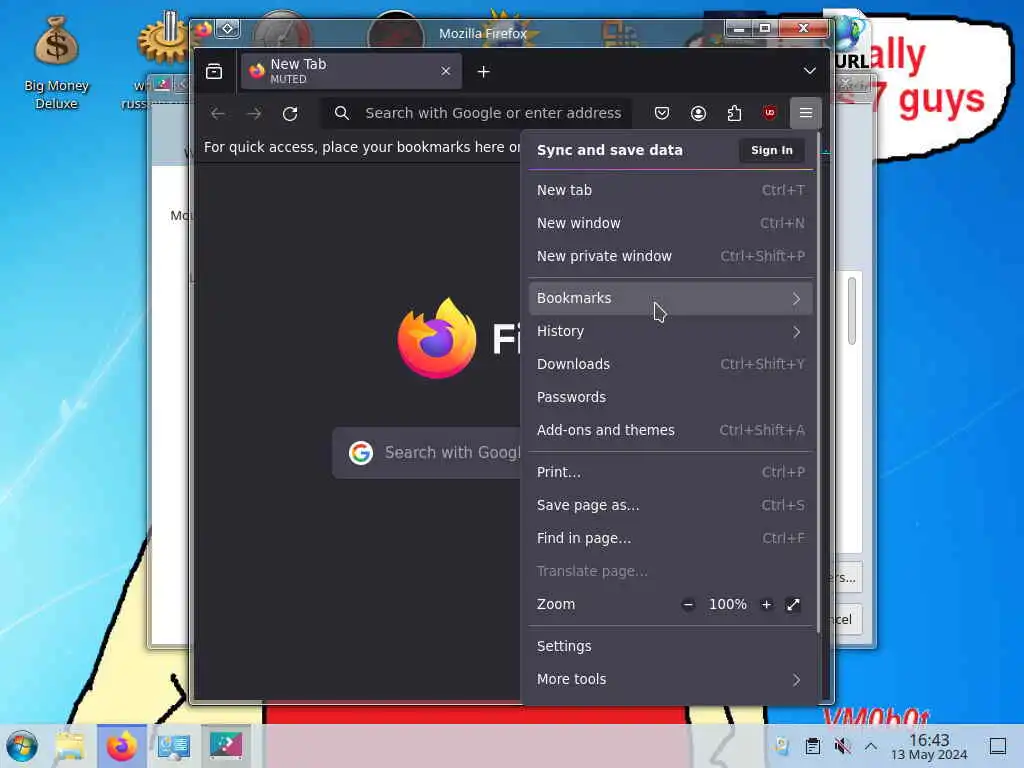Image resolution: width=1024 pixels, height=768 pixels.
Task: Reload the current page
Action: [x=290, y=114]
